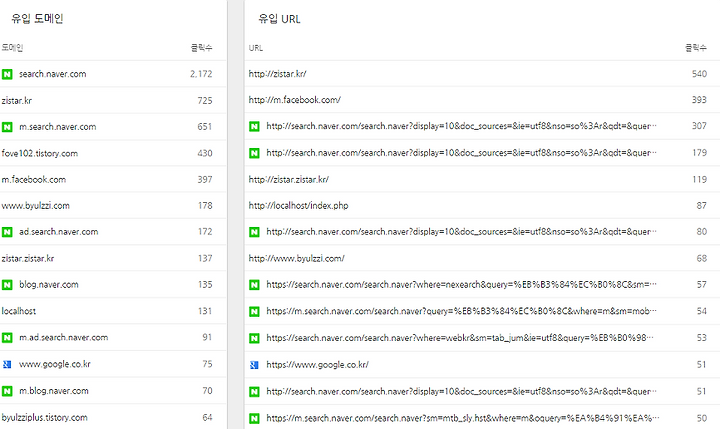Image resolution: width=720 pixels, height=429 pixels.
Task: Click the Naver icon beside search.naver.com domain
Action: click(7, 74)
